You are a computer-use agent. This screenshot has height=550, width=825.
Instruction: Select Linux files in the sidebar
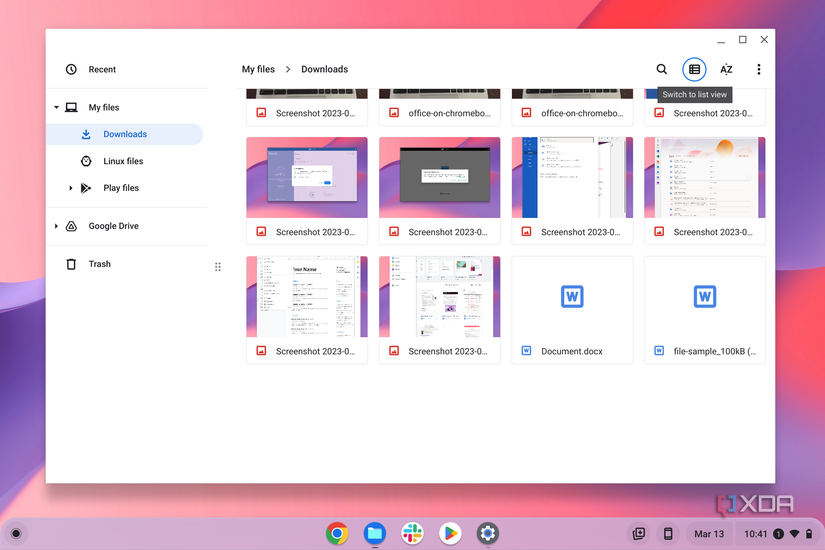[x=125, y=161]
